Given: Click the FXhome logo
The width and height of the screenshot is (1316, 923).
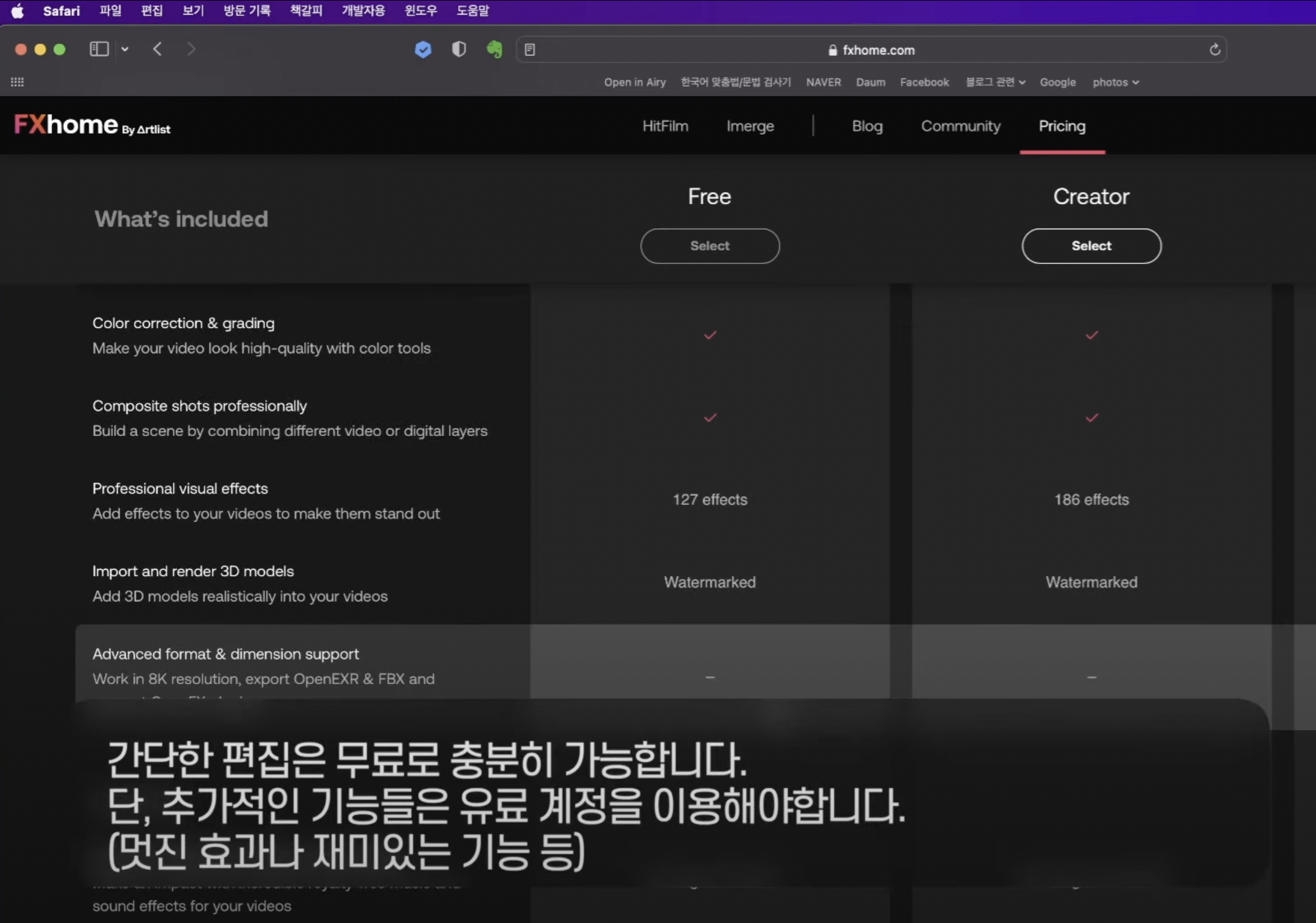Looking at the screenshot, I should coord(92,125).
